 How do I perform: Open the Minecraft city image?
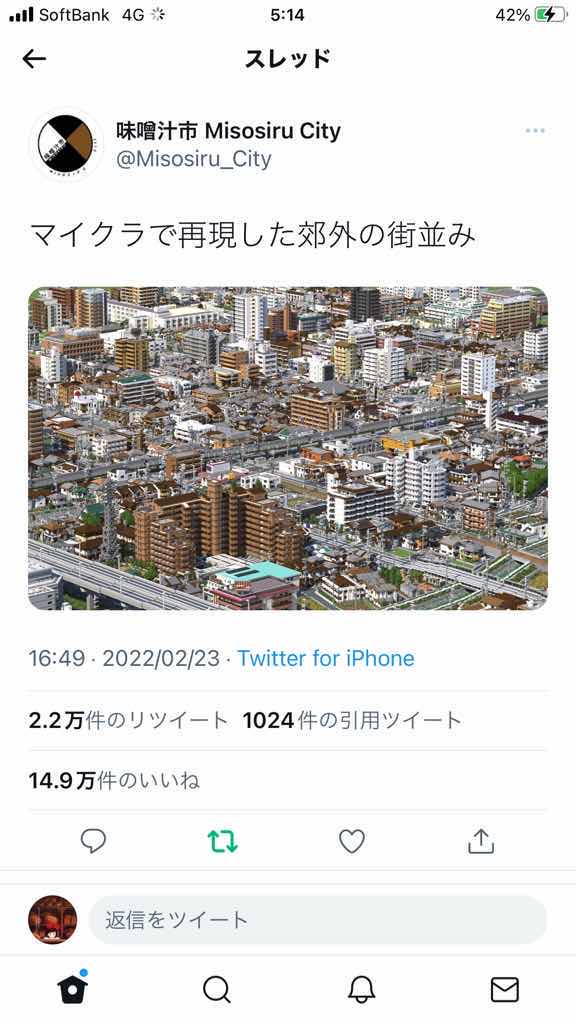[x=288, y=449]
